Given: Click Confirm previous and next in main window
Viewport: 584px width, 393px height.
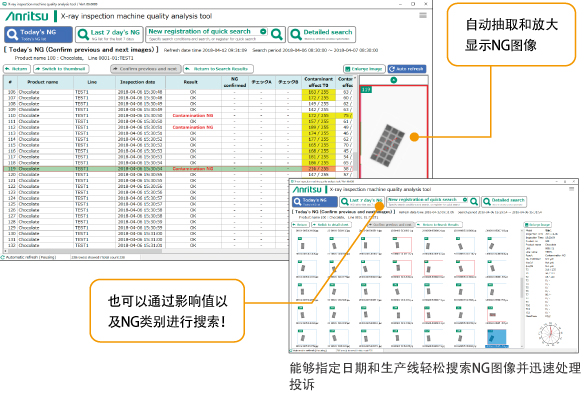Looking at the screenshot, I should point(146,69).
